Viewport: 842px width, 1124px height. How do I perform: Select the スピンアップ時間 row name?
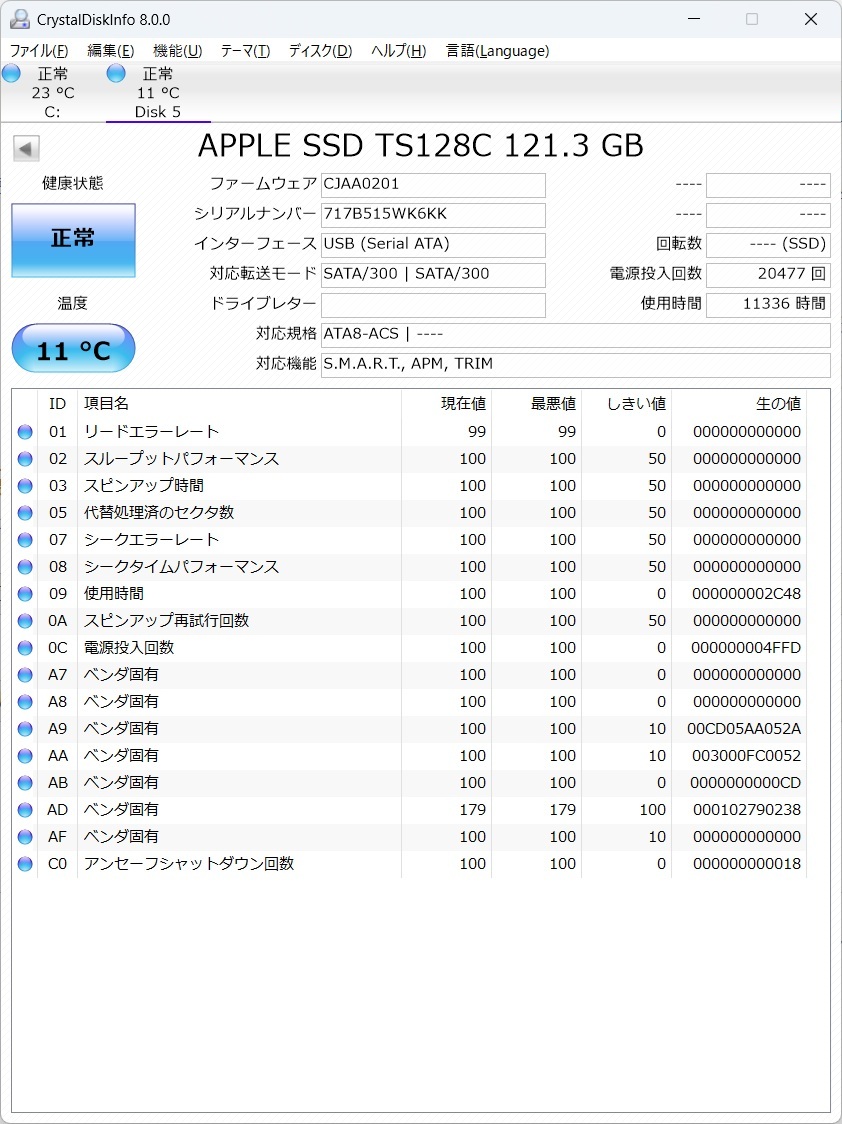[x=144, y=486]
